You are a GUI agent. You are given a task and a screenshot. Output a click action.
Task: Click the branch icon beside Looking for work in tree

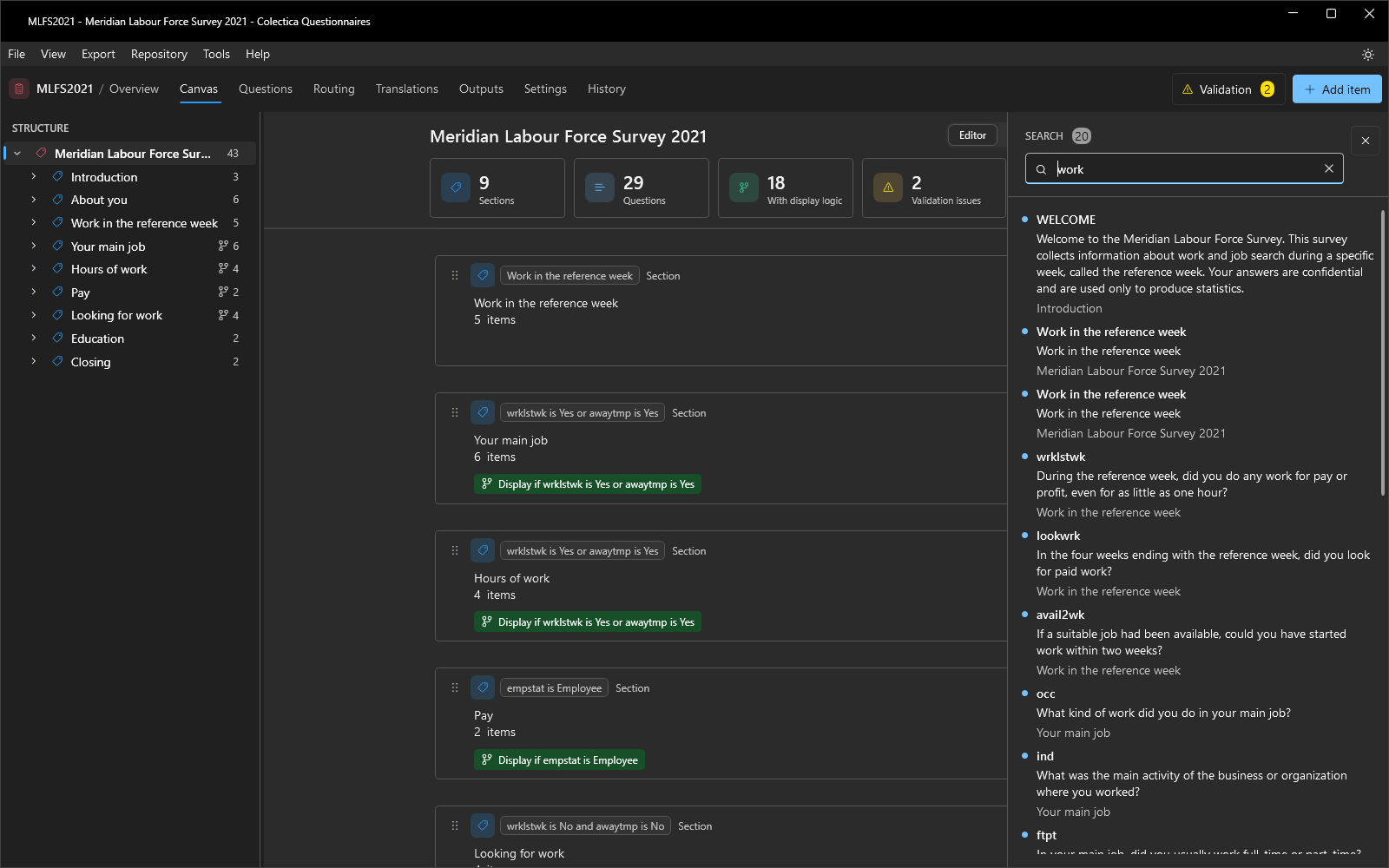point(223,315)
